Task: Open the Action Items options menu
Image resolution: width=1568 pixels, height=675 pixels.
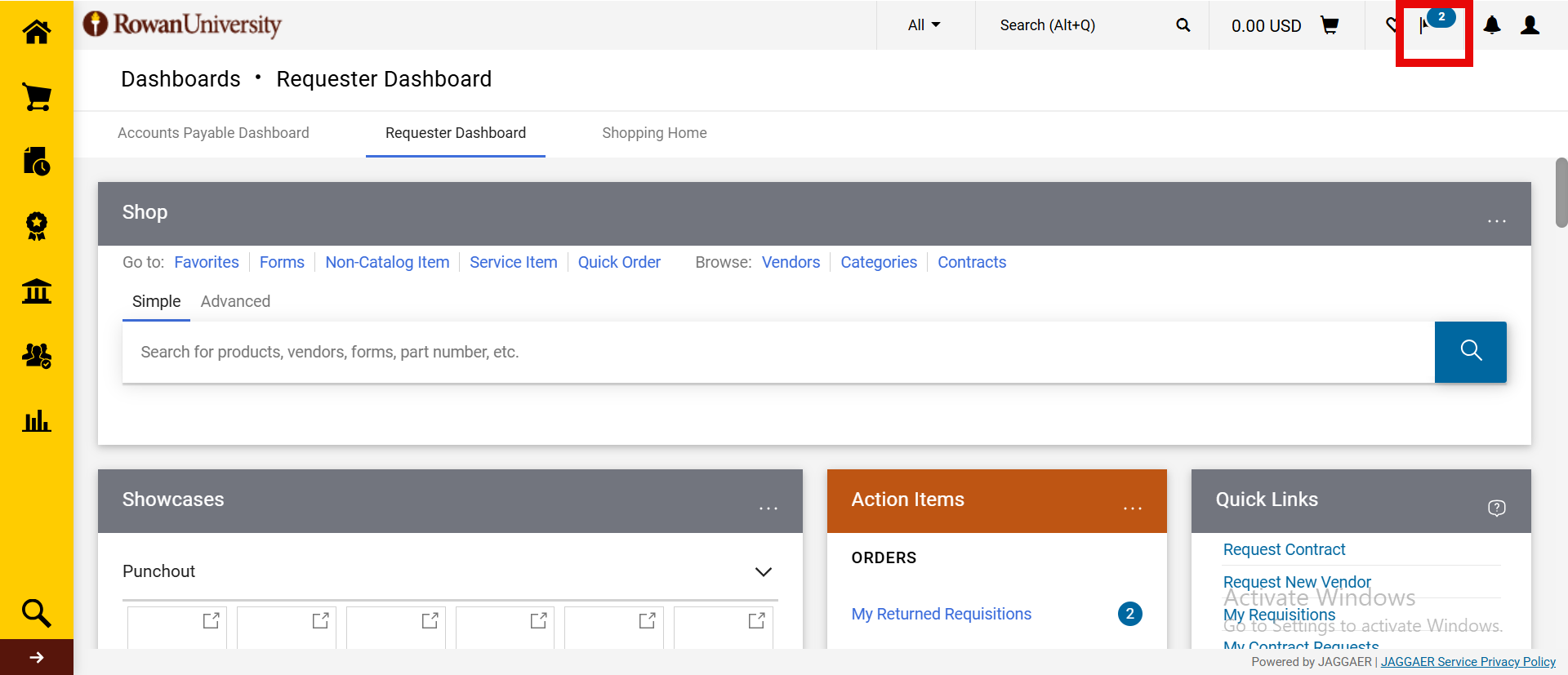Action: (x=1132, y=508)
